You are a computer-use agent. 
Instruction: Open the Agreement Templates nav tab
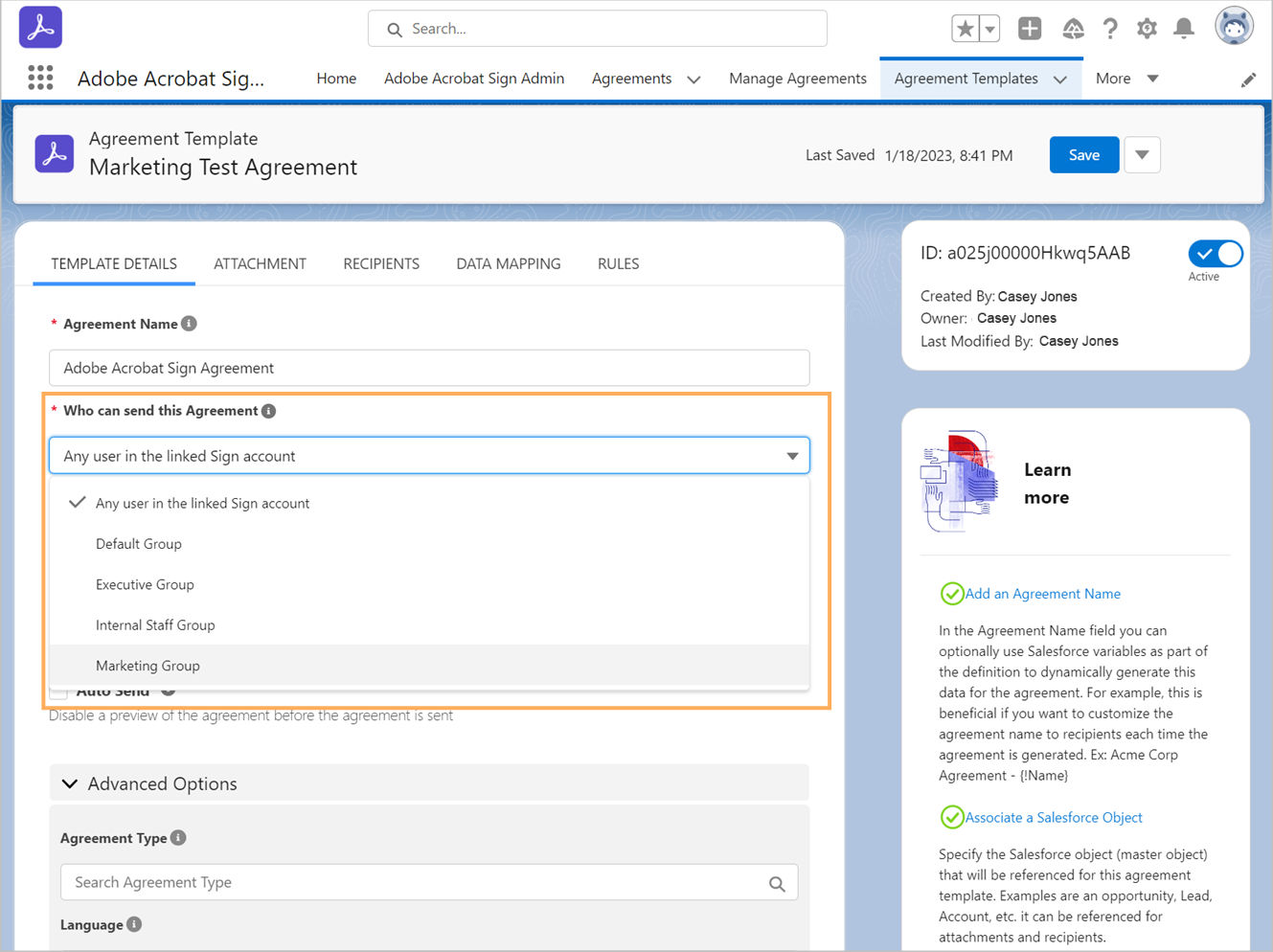(x=966, y=79)
